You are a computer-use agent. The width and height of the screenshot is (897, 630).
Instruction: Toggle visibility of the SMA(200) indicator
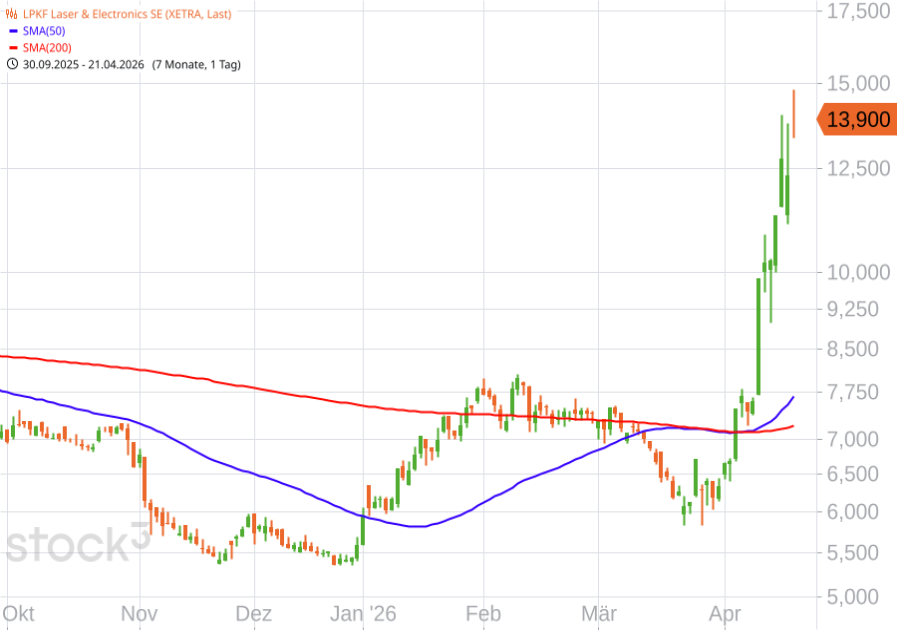coord(47,47)
